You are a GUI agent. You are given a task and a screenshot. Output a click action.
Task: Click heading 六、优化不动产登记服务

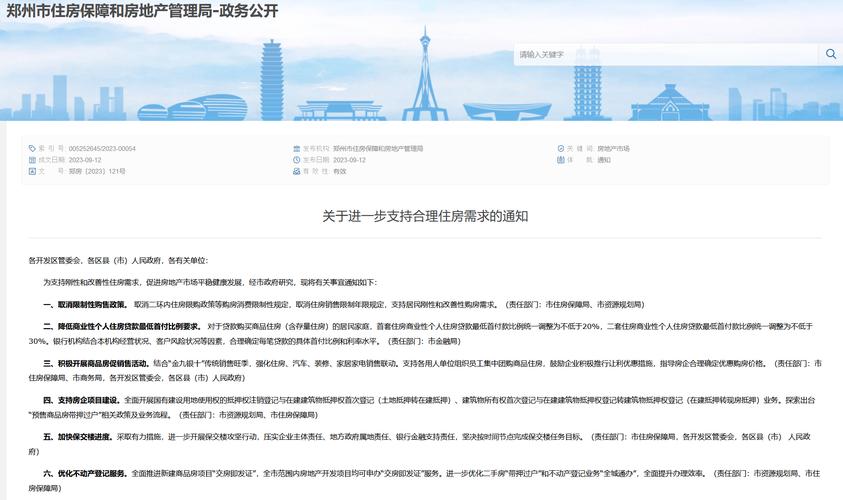[86, 474]
